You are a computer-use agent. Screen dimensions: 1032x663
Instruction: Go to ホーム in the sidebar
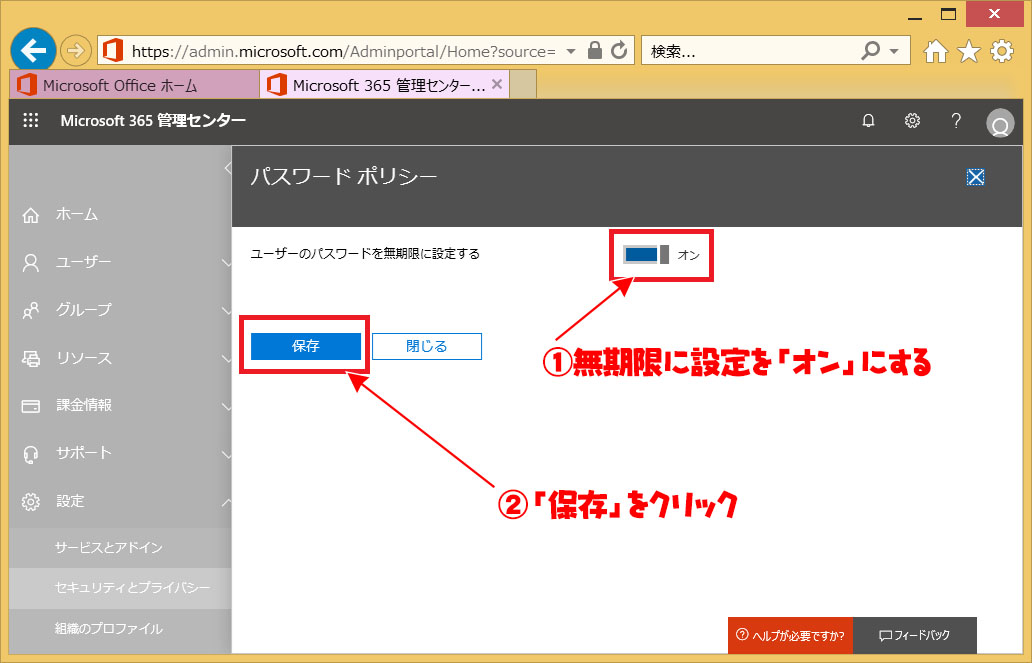point(77,215)
